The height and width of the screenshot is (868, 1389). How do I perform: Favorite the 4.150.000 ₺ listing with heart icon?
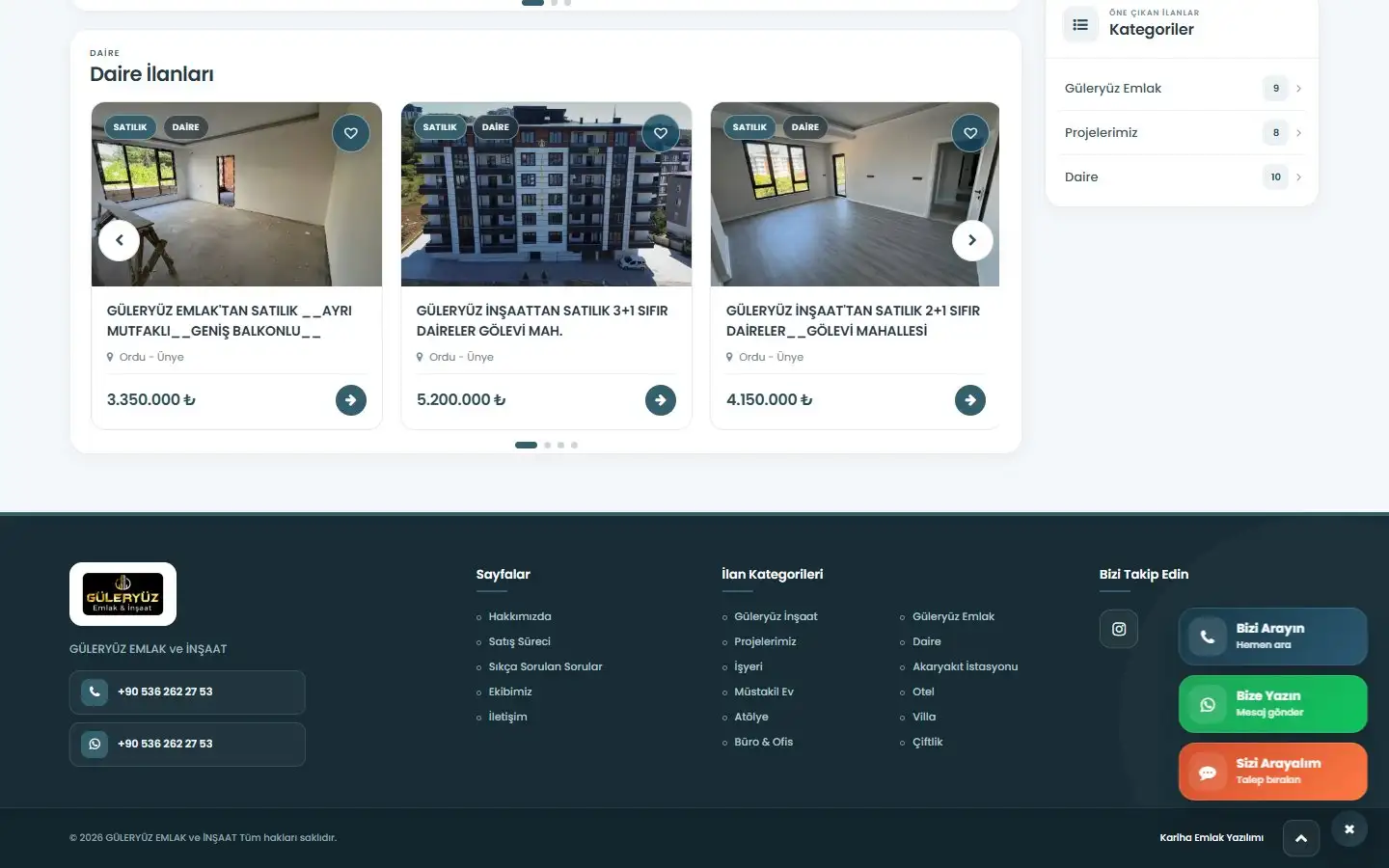(970, 133)
